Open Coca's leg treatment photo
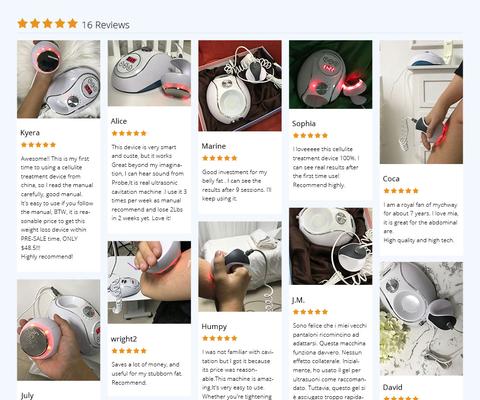The width and height of the screenshot is (480, 400). (x=421, y=102)
